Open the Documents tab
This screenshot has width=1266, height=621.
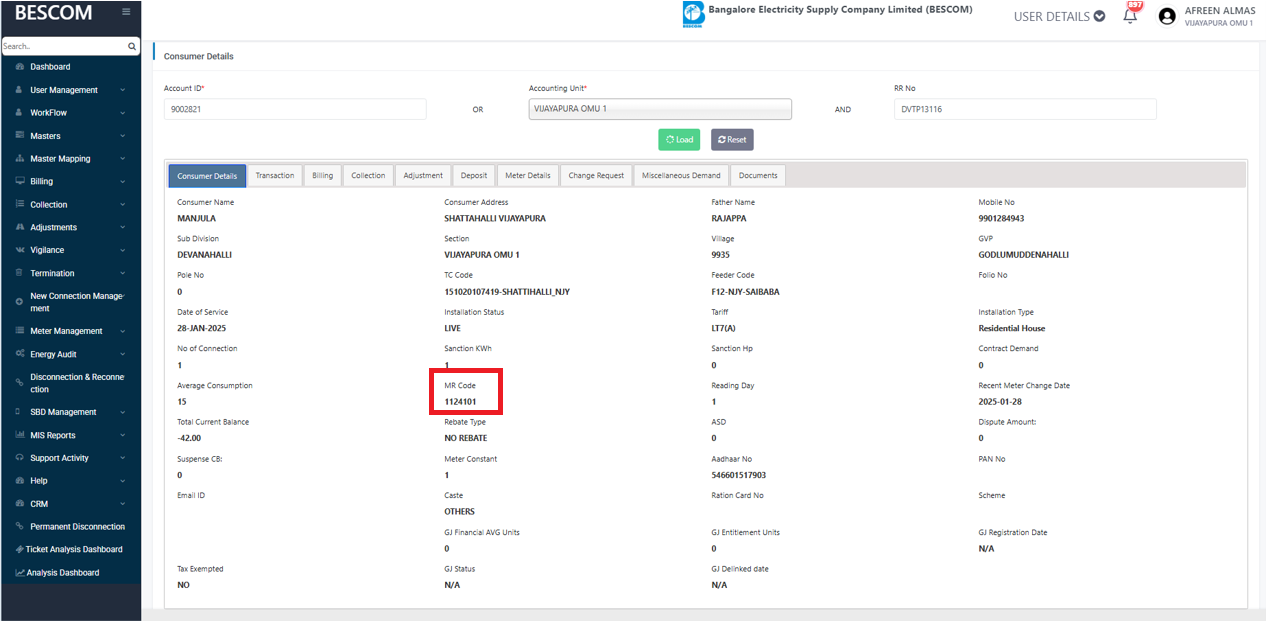[x=758, y=176]
